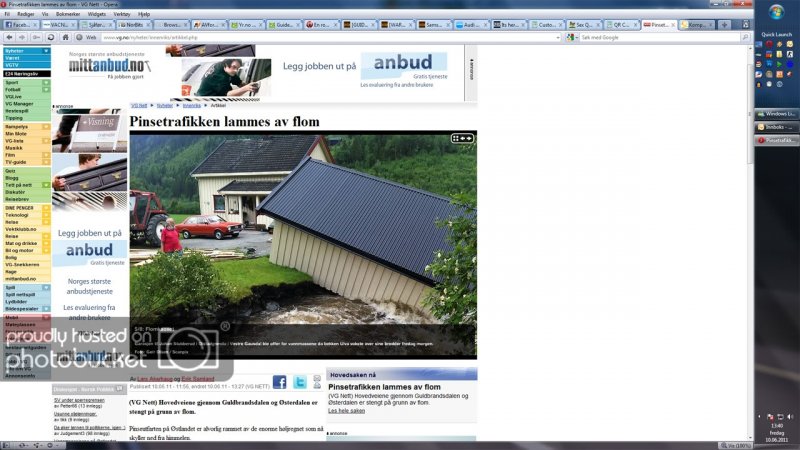800x450 pixels.
Task: Open the Verktøy menu
Action: pos(121,15)
